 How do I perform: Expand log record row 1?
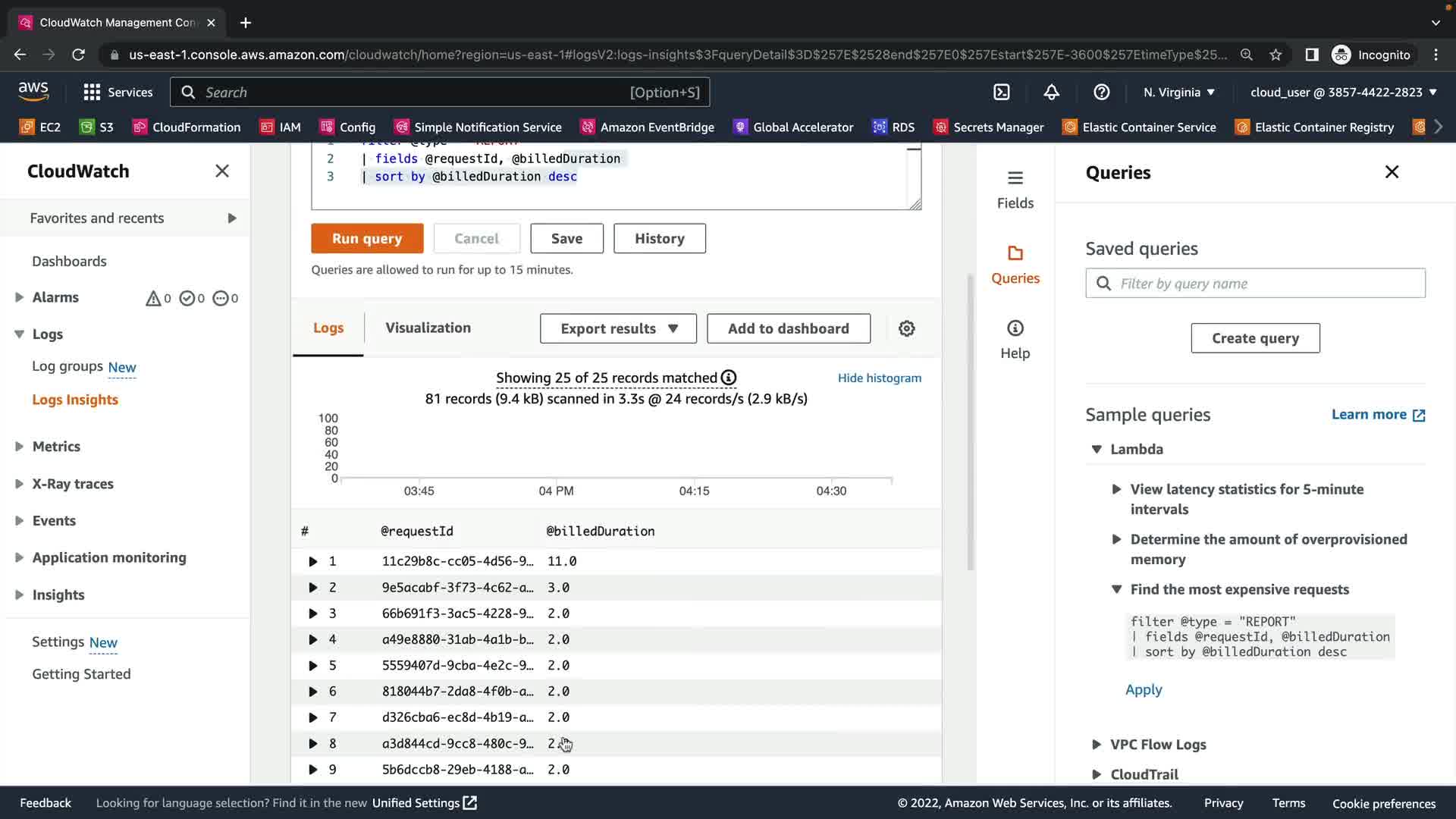coord(312,561)
